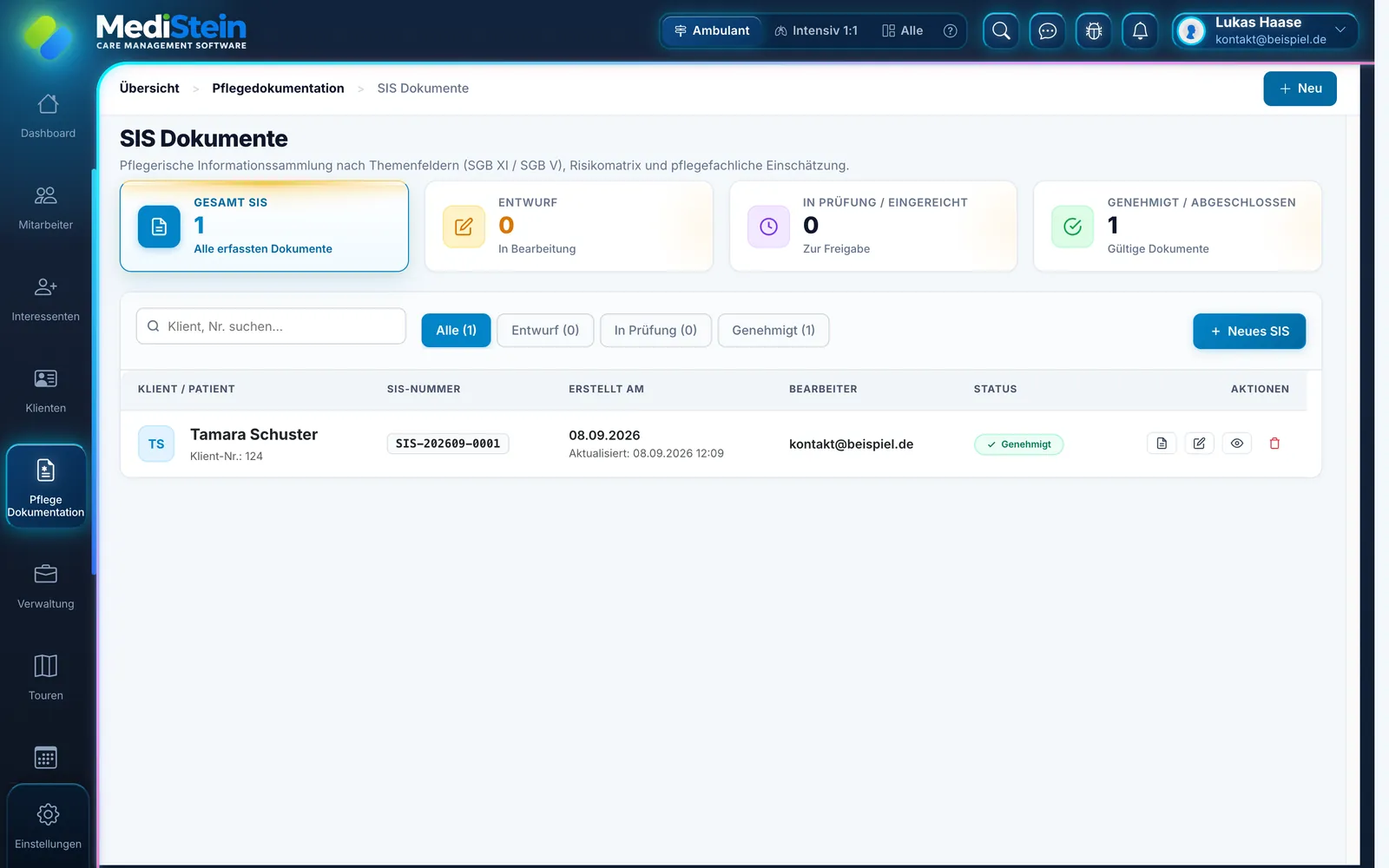
Task: Edit Tamara Schuster's SIS with the pencil icon
Action: tap(1199, 444)
